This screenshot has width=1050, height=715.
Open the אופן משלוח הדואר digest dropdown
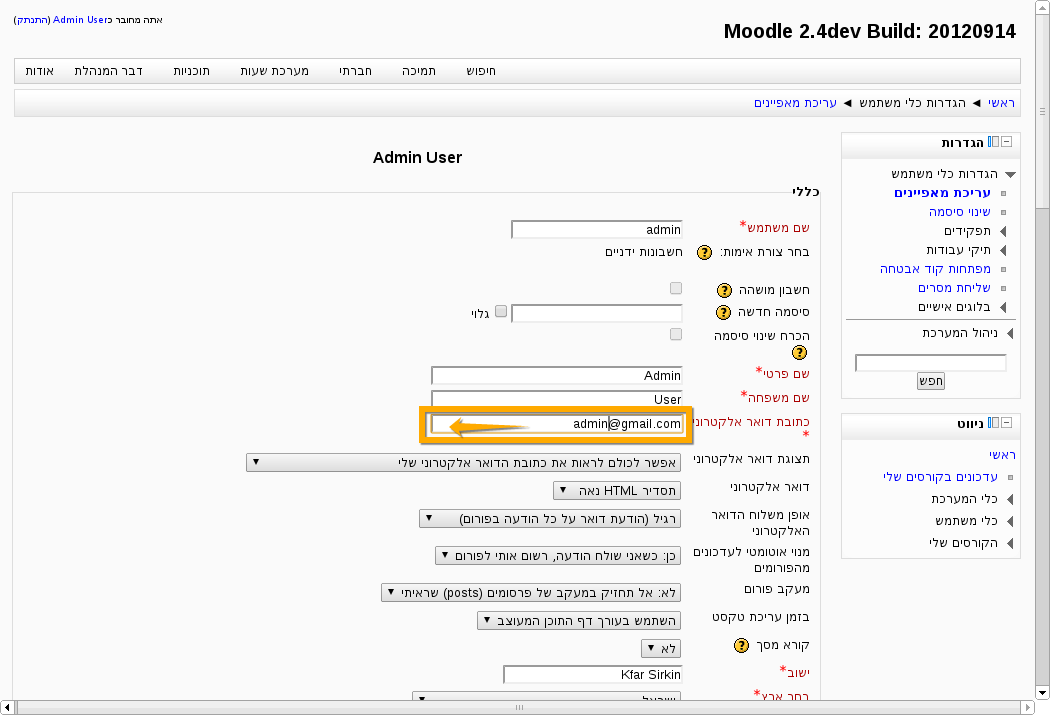pyautogui.click(x=550, y=519)
